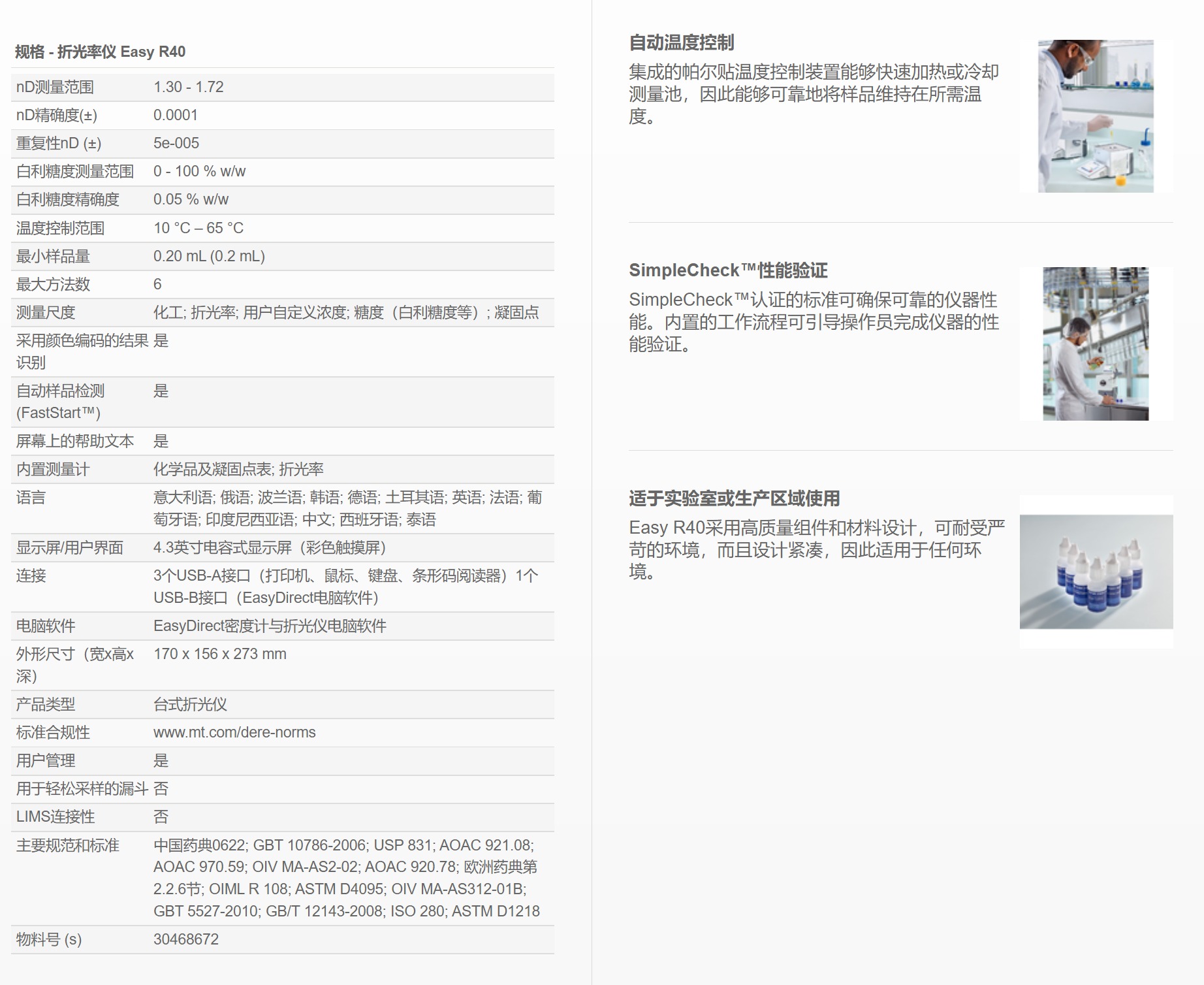Click the 温度控制范围 row label
Viewport: 1204px width, 985px height.
coord(60,228)
